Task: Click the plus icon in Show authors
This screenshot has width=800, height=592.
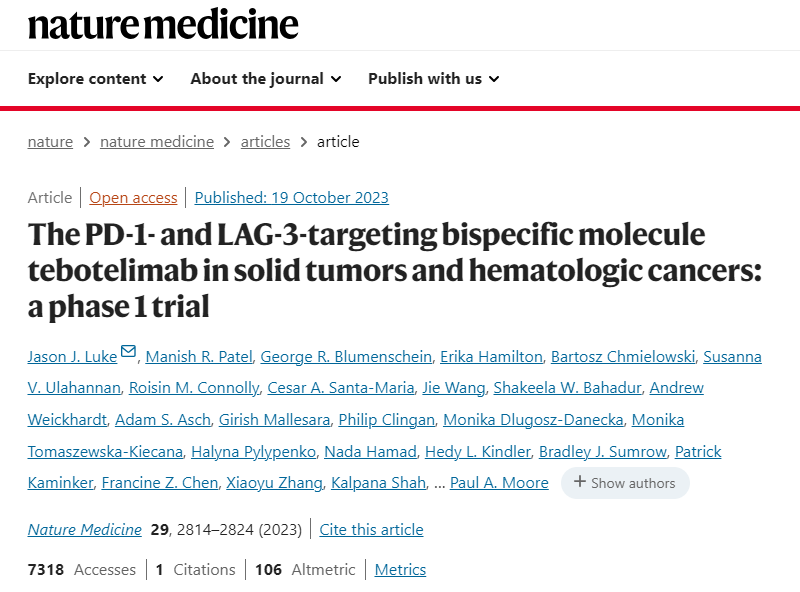Action: [x=580, y=482]
